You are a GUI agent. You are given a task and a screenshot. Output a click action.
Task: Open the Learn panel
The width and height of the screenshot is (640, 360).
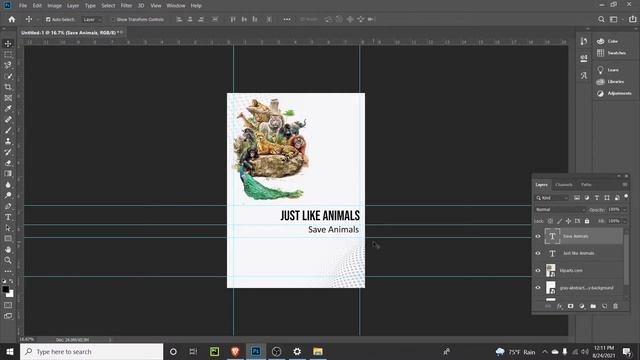[608, 70]
